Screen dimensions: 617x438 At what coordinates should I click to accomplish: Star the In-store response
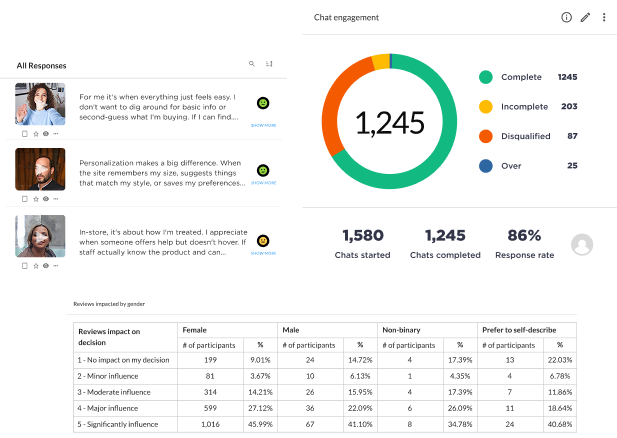coord(36,266)
